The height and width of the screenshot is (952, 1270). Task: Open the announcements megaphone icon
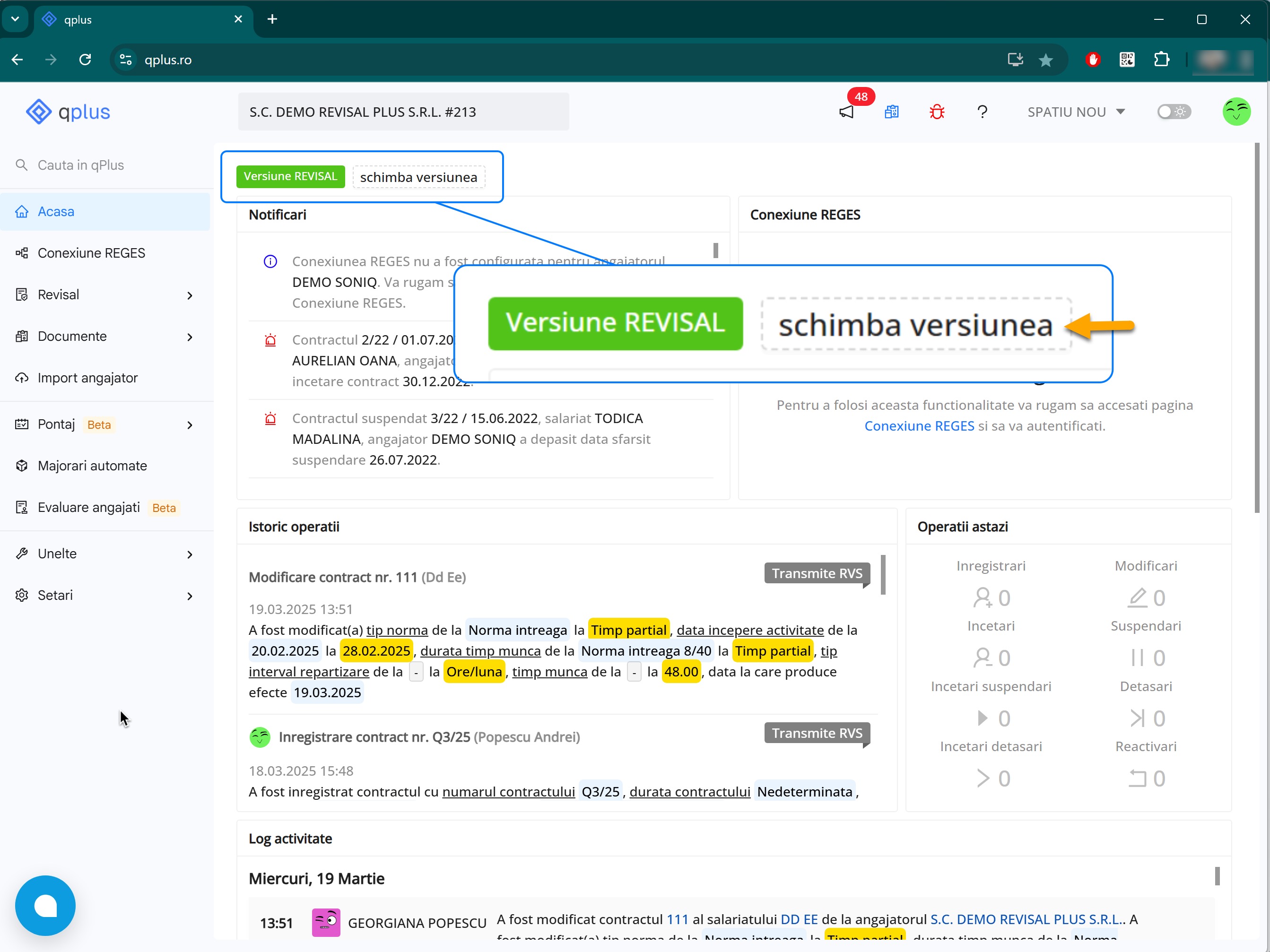point(846,112)
